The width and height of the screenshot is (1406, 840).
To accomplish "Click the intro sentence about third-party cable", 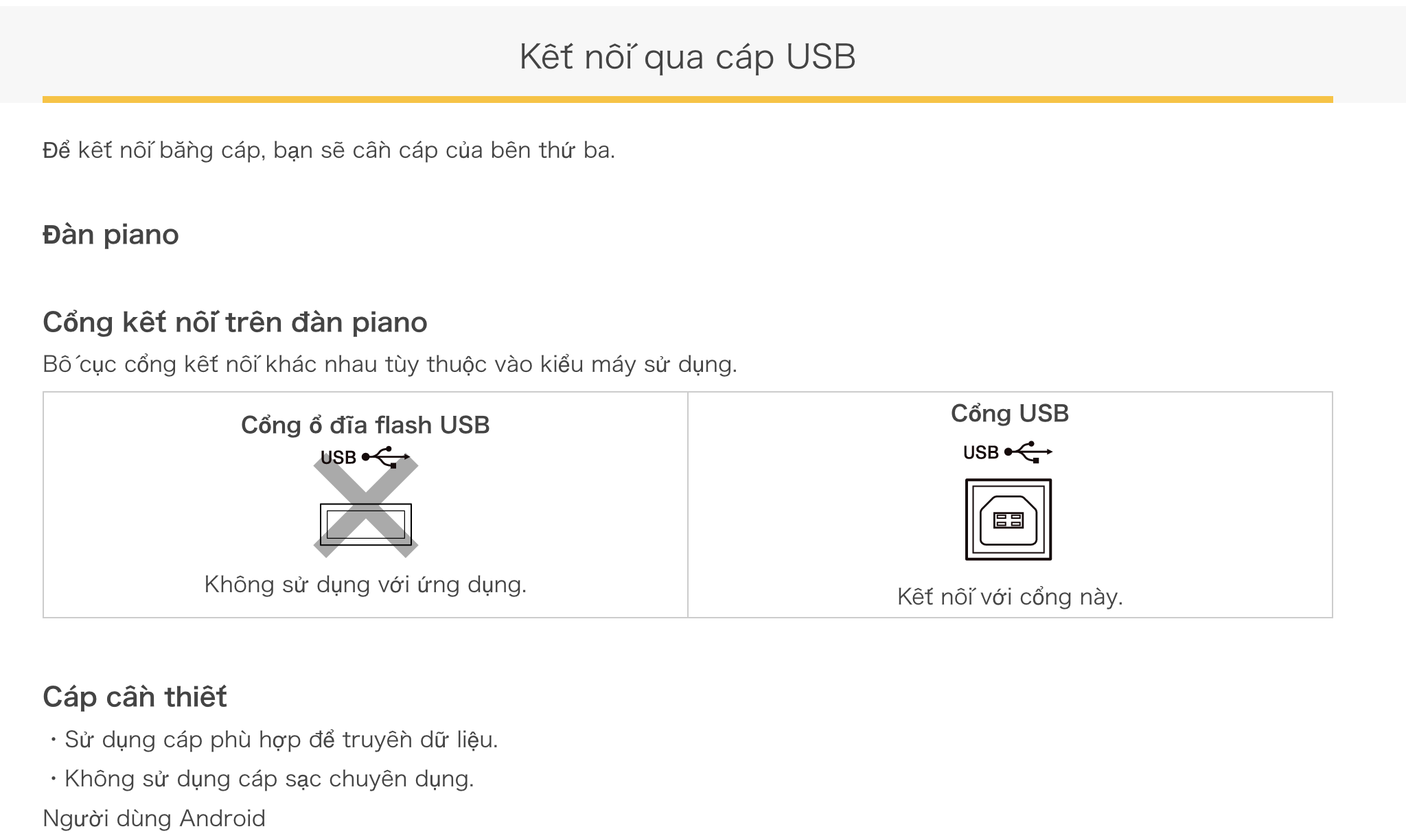I will pos(329,150).
